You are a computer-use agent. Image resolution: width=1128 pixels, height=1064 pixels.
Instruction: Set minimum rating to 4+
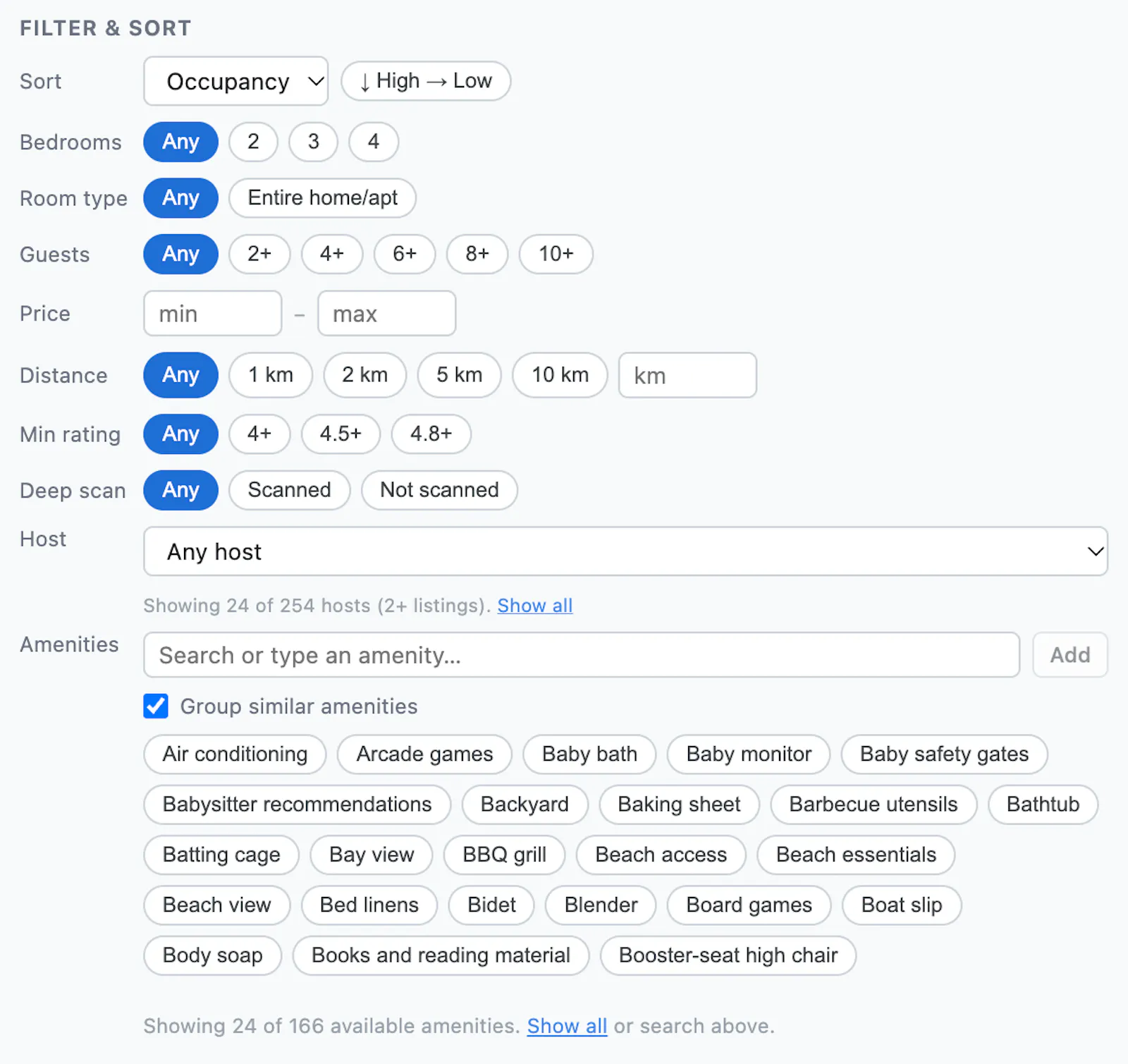coord(259,434)
